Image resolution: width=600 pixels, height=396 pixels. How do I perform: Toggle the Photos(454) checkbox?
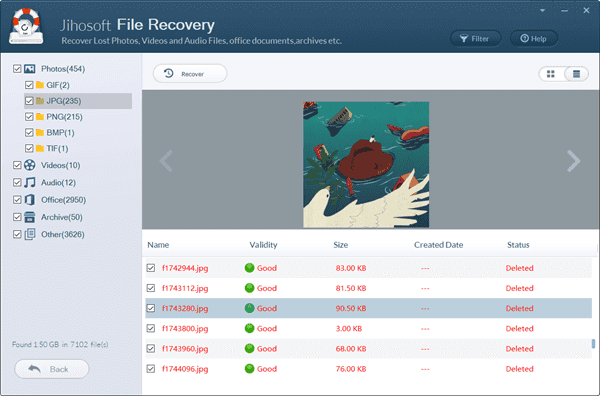pyautogui.click(x=17, y=69)
